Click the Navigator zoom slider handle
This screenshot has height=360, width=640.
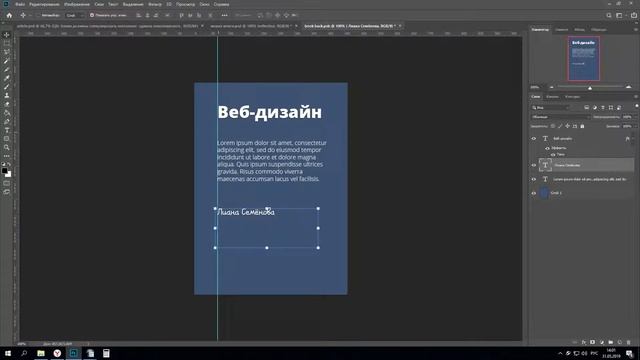coord(590,88)
